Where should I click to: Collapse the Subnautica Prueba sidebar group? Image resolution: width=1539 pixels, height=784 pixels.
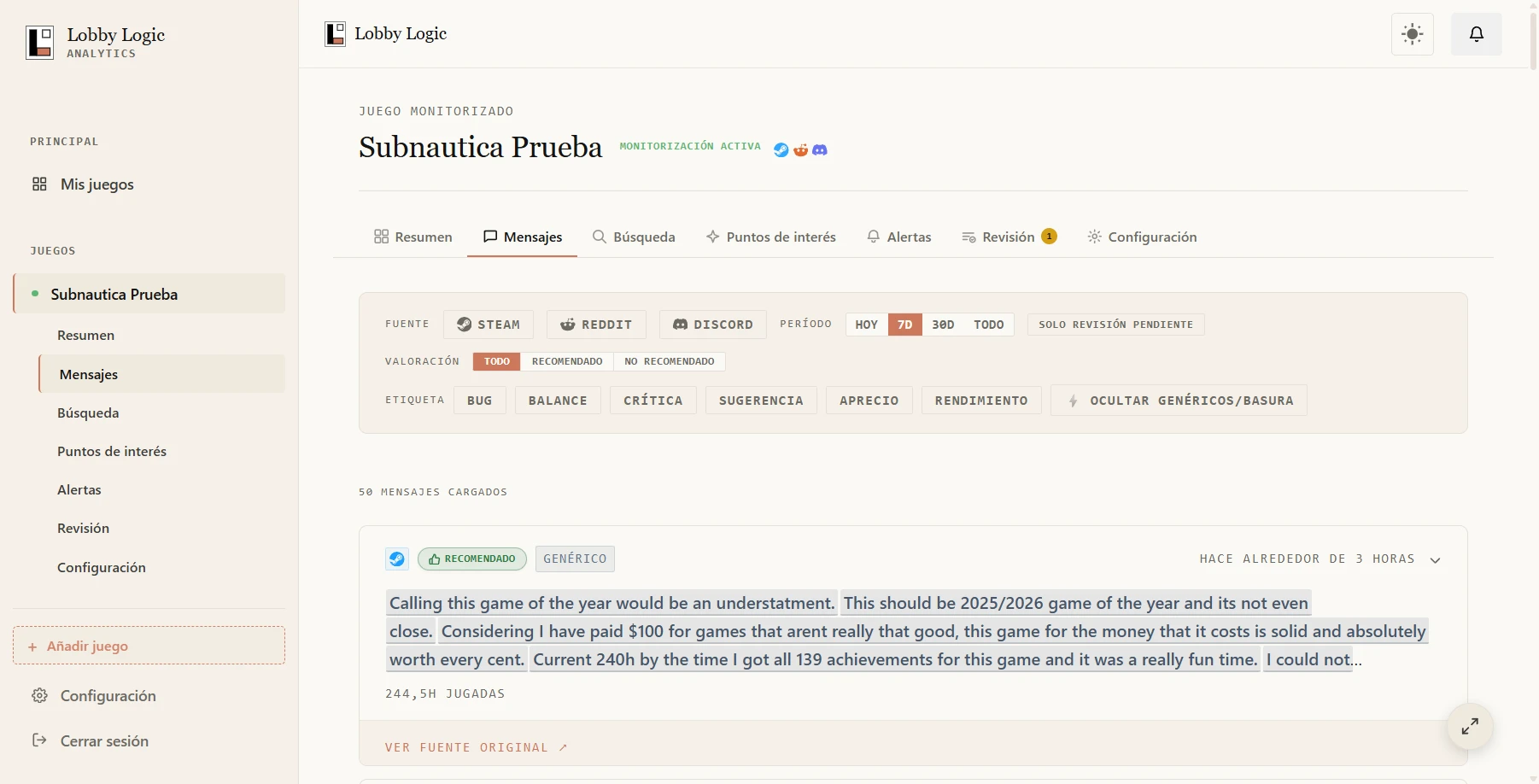tap(149, 294)
